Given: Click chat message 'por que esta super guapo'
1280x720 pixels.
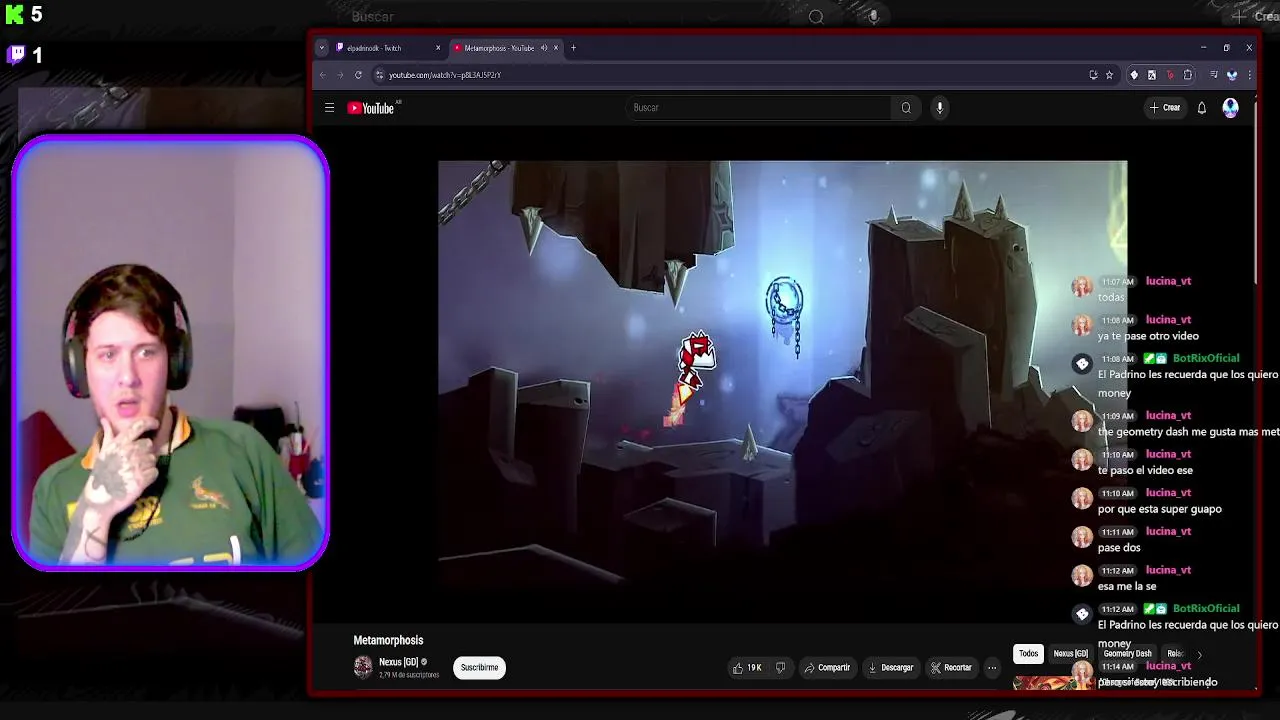Looking at the screenshot, I should (1160, 509).
